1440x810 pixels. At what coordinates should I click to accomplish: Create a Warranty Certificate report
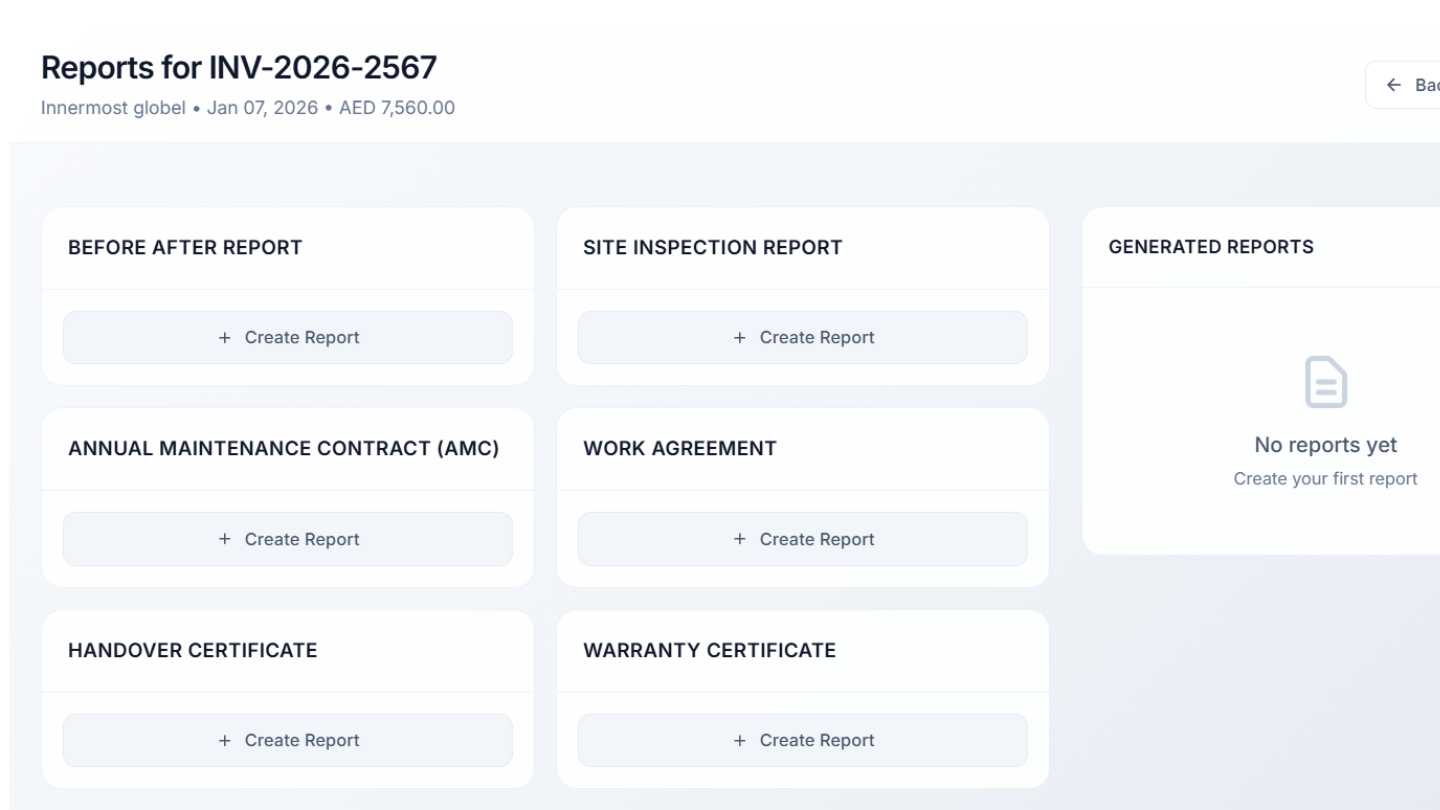pos(802,740)
